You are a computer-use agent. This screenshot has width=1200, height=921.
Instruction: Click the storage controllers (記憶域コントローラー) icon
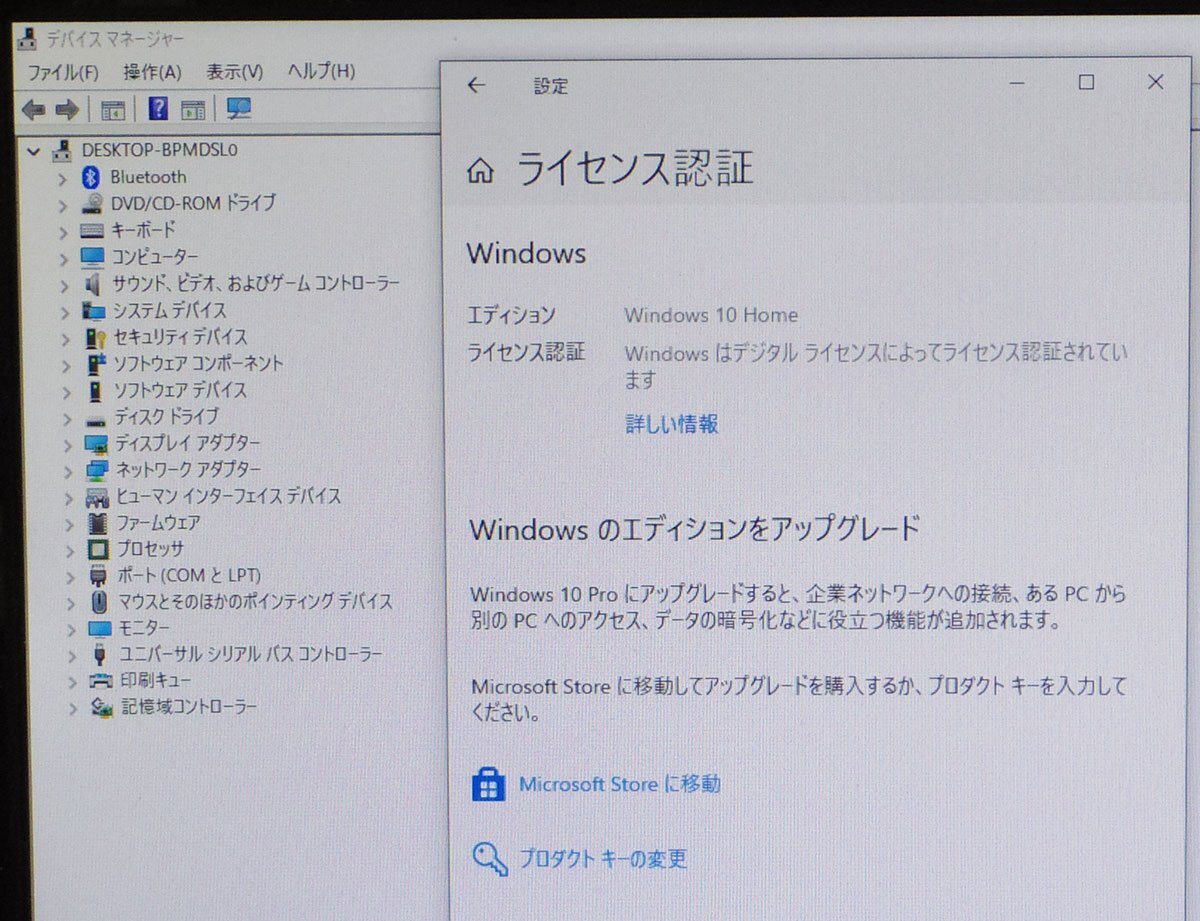[x=101, y=708]
